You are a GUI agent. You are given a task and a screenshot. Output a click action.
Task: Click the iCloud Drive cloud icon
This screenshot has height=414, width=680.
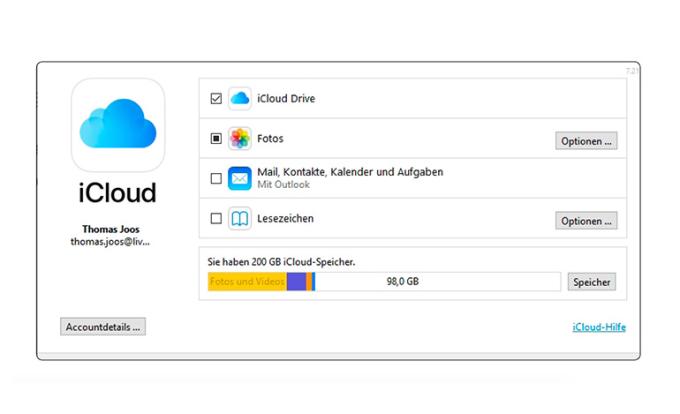click(x=239, y=98)
